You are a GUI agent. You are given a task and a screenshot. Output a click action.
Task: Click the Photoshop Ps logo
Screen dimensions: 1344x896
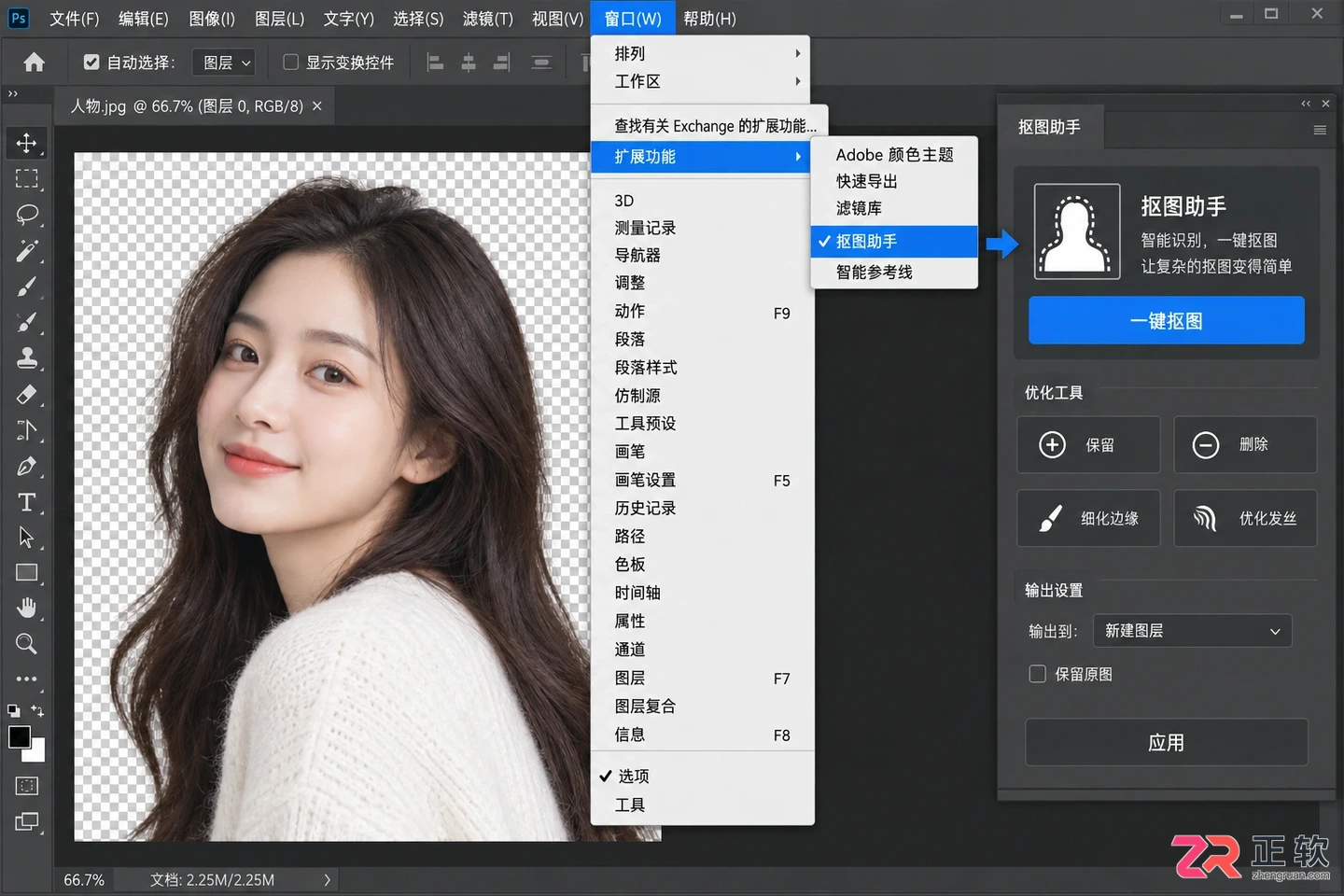pos(18,18)
